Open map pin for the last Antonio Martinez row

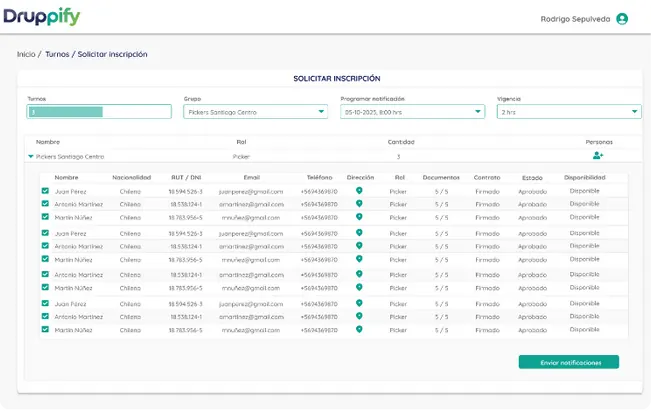pos(359,316)
